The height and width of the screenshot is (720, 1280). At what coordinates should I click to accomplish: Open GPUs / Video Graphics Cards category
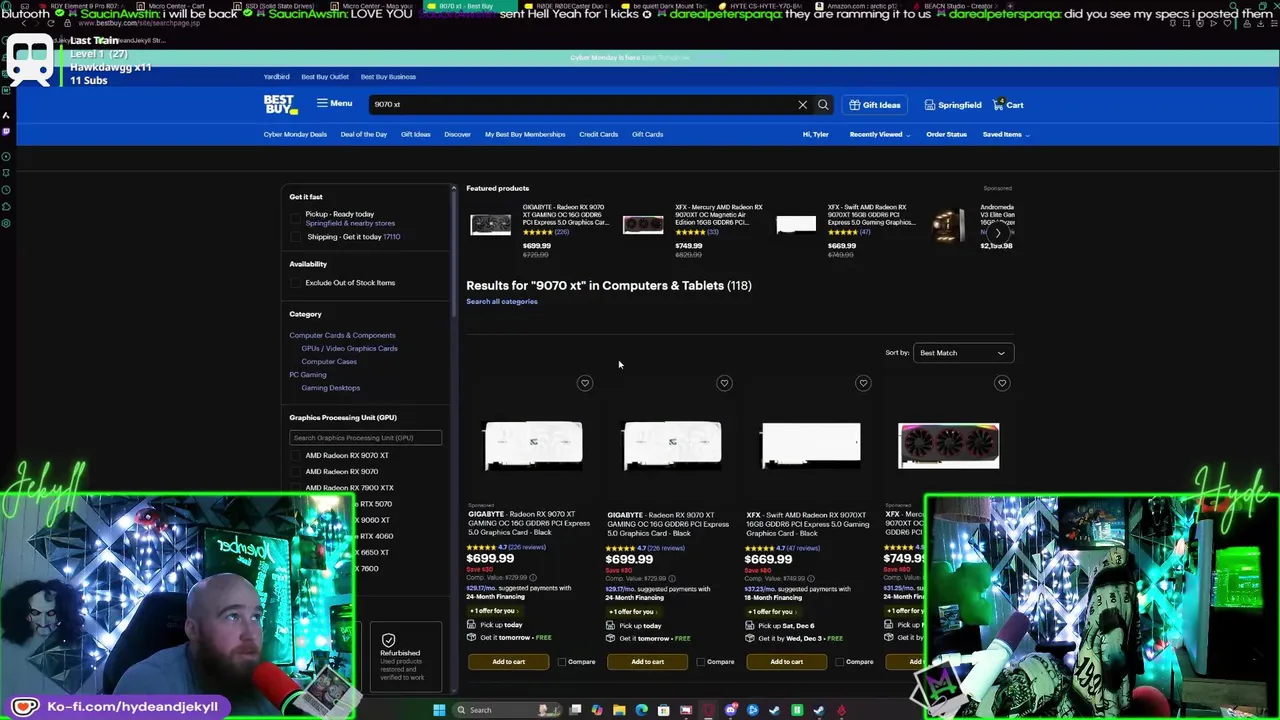[x=349, y=348]
